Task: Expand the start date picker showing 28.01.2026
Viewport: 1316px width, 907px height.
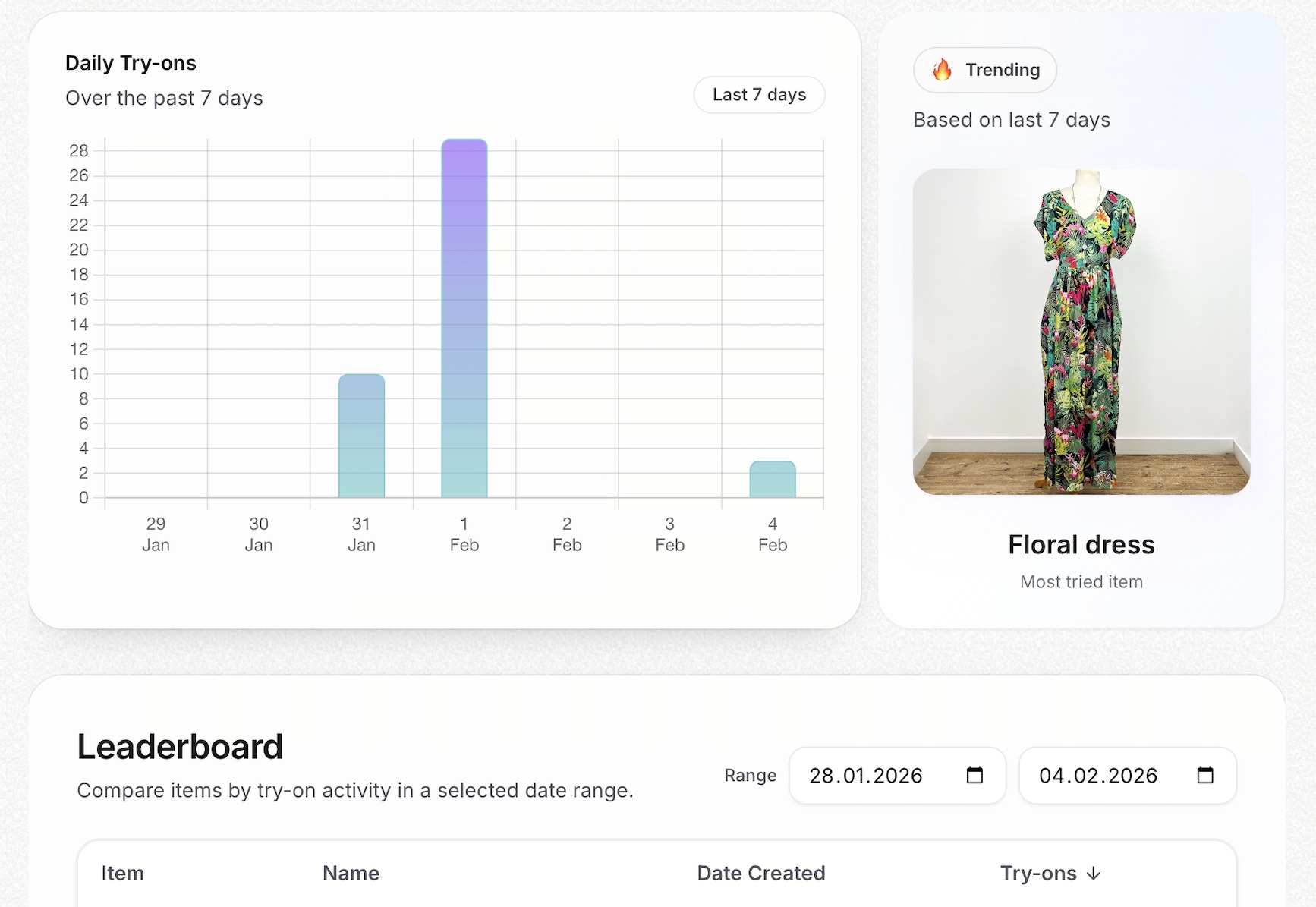Action: 896,776
